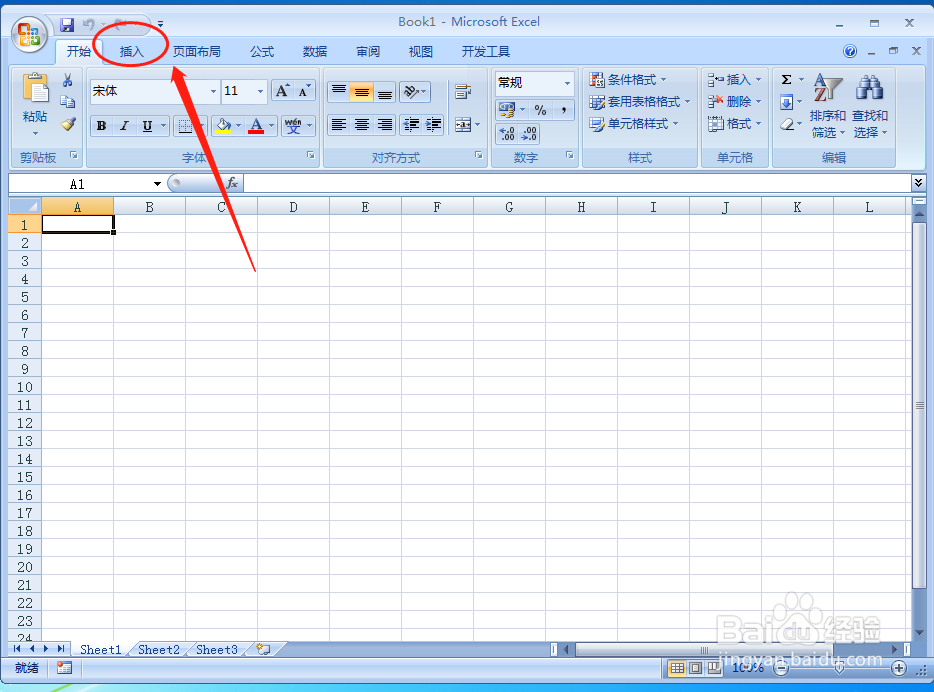Click the Fill down-arrow icon
This screenshot has width=934, height=692.
click(x=786, y=102)
